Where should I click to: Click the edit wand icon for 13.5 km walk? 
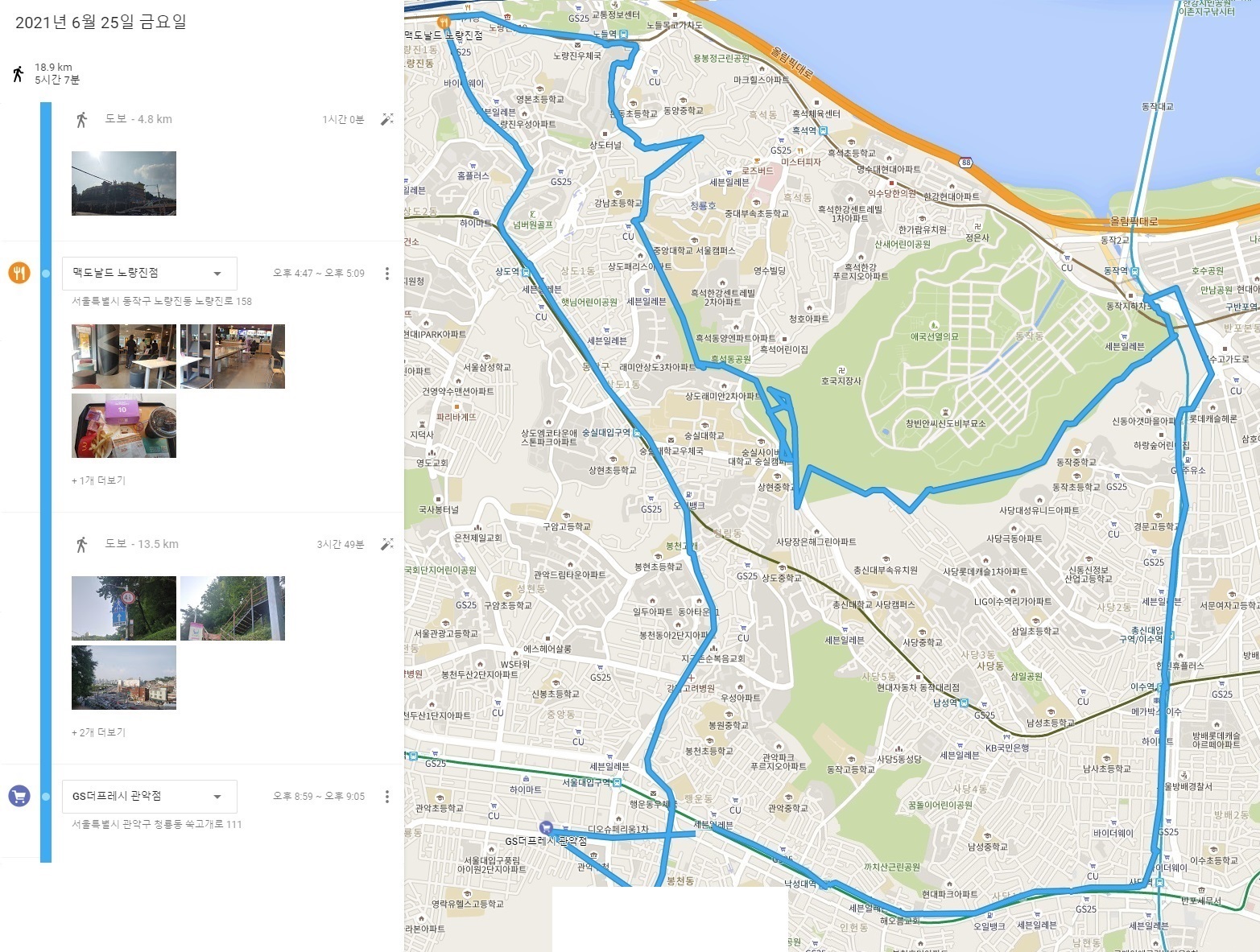click(387, 544)
